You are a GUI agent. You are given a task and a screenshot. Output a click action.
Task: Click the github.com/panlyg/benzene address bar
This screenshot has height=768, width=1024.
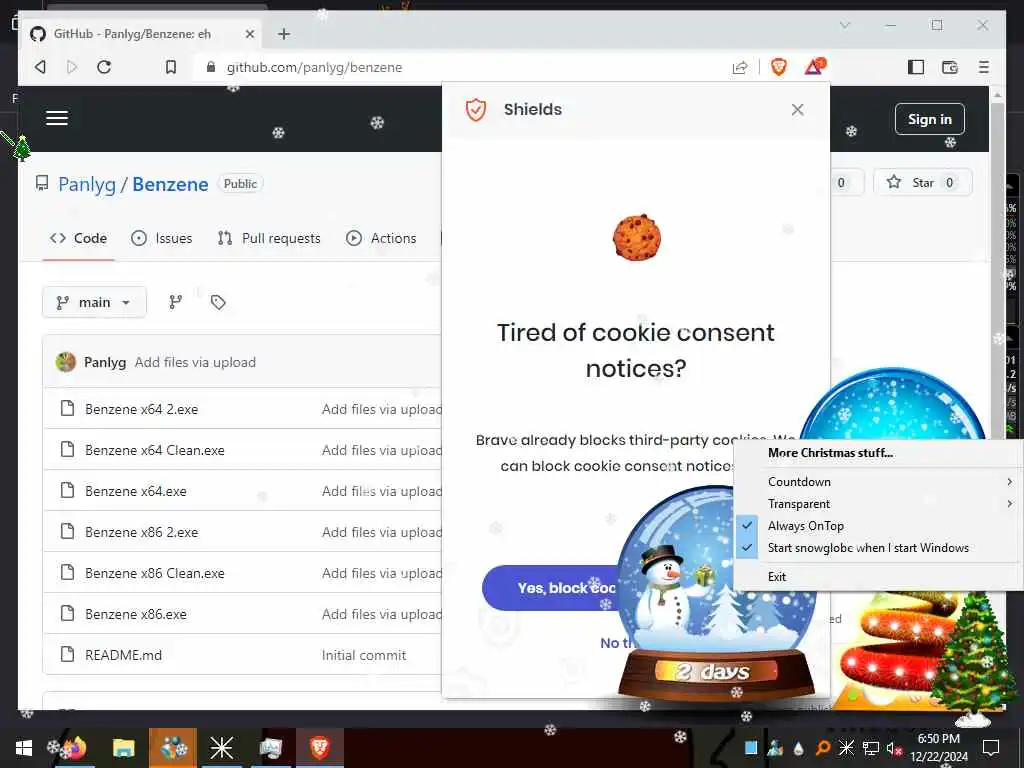pos(457,67)
